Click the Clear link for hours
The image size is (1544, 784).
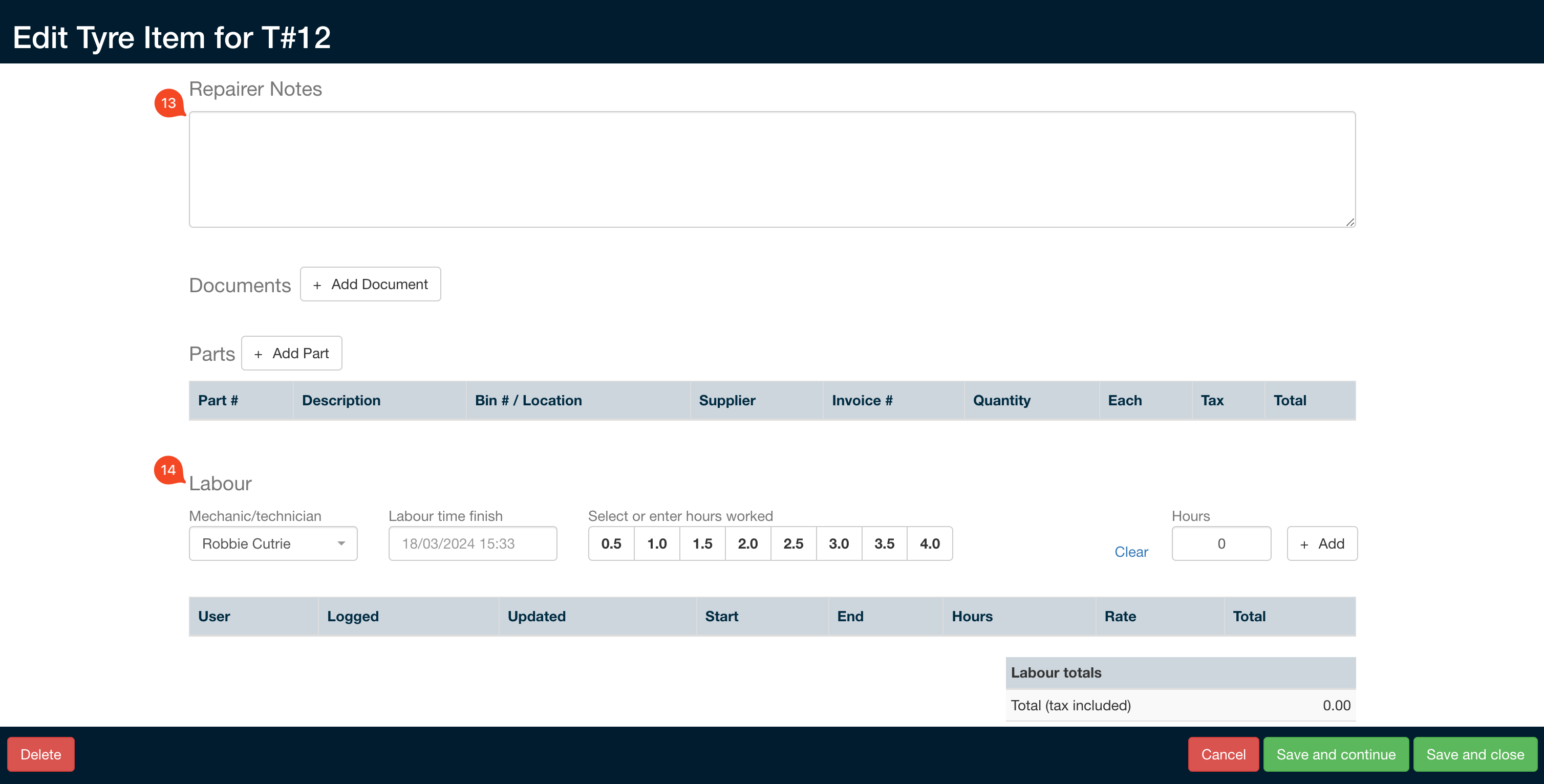tap(1131, 552)
